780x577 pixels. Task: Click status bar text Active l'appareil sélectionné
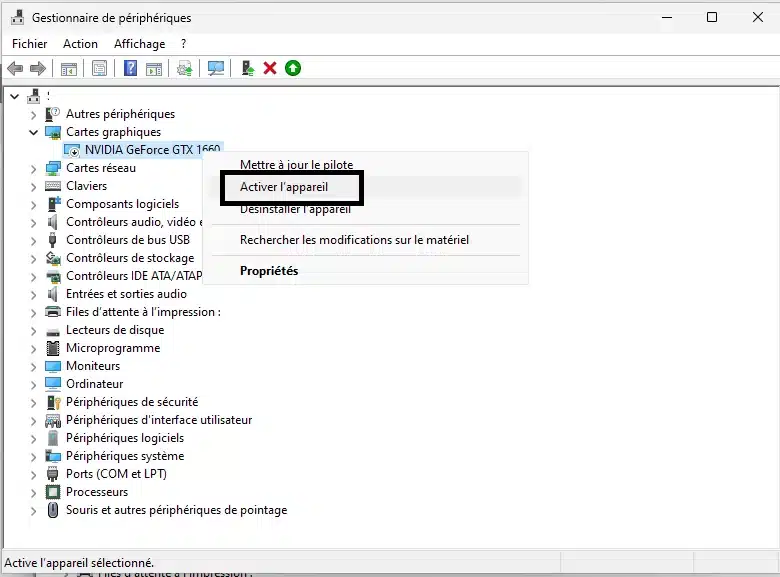79,563
